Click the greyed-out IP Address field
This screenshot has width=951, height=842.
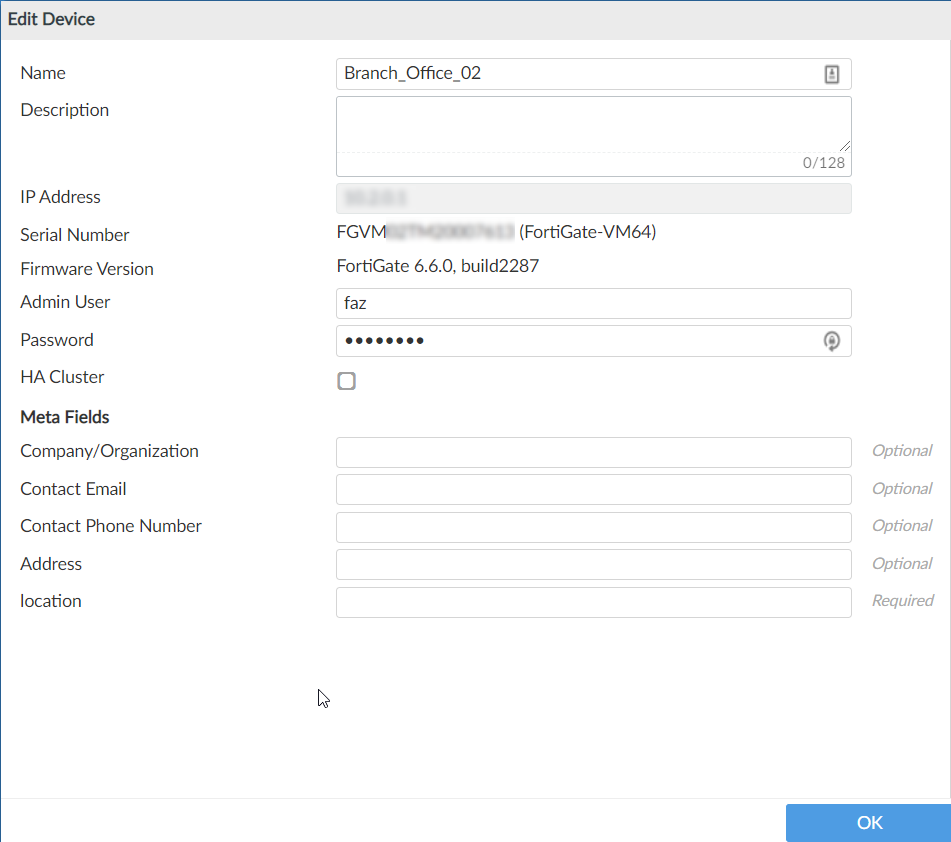(593, 198)
